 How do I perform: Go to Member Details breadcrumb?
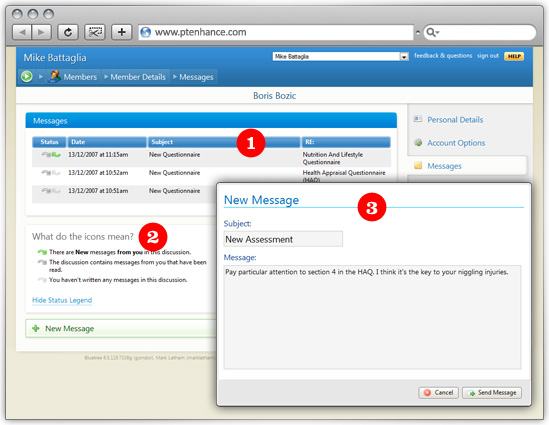click(x=138, y=77)
